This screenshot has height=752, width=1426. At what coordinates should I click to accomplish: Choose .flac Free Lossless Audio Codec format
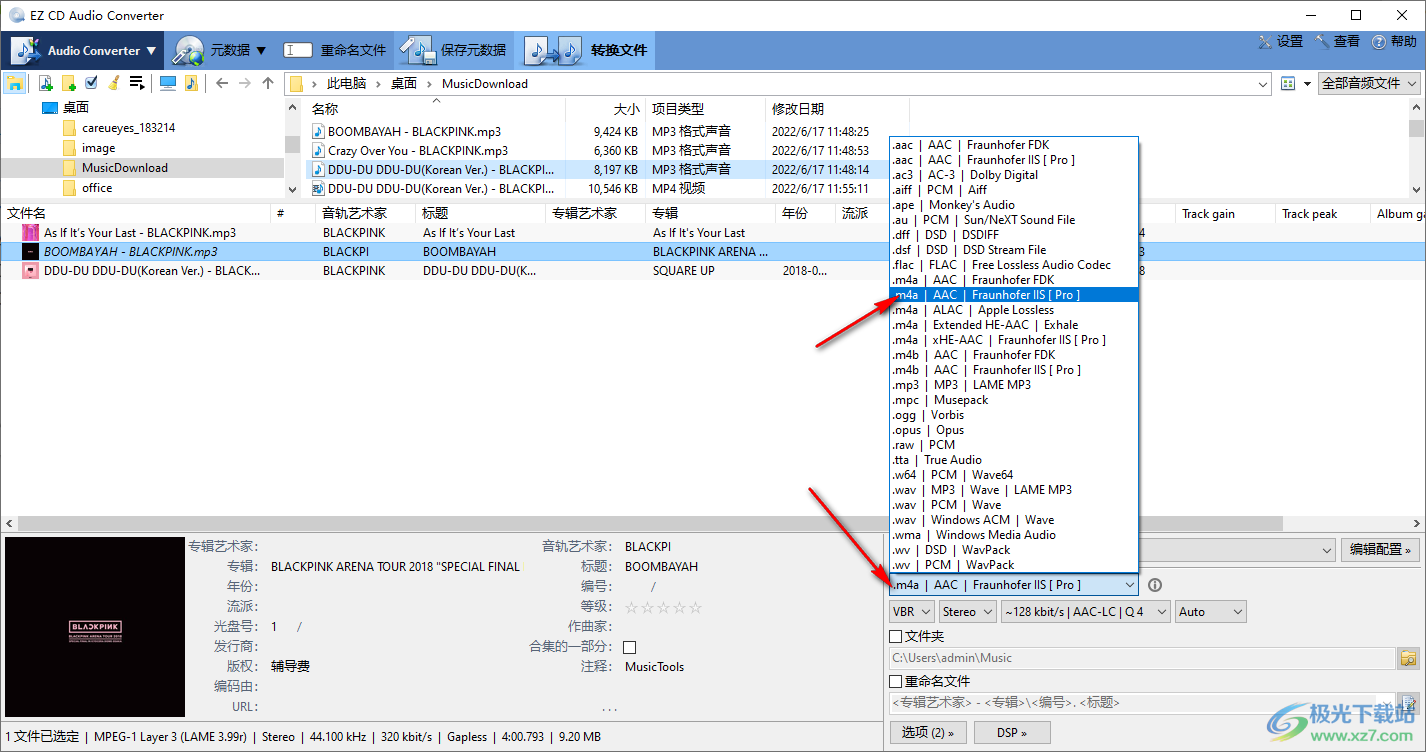[x=1013, y=265]
